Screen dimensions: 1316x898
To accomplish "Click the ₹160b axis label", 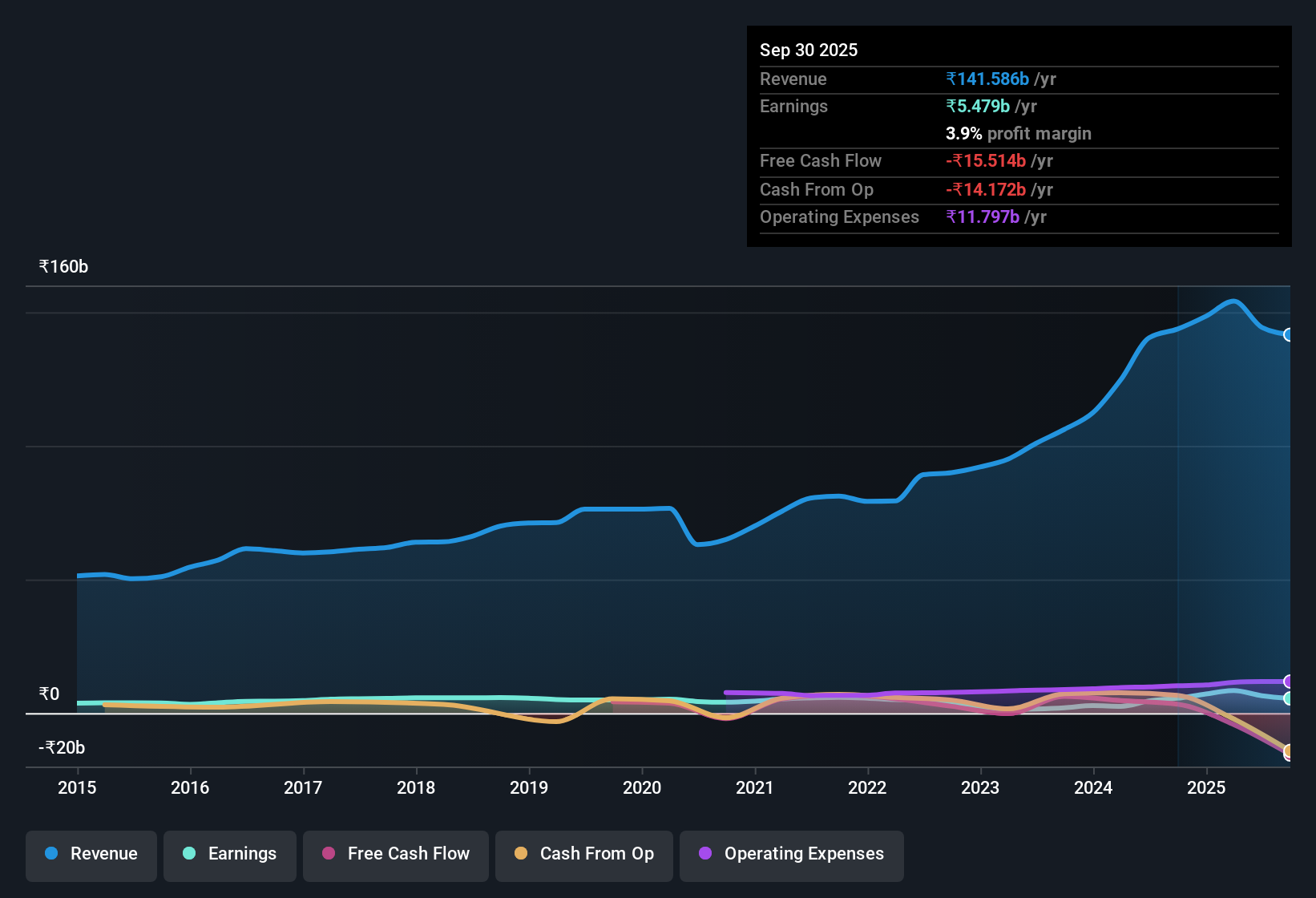I will (63, 266).
